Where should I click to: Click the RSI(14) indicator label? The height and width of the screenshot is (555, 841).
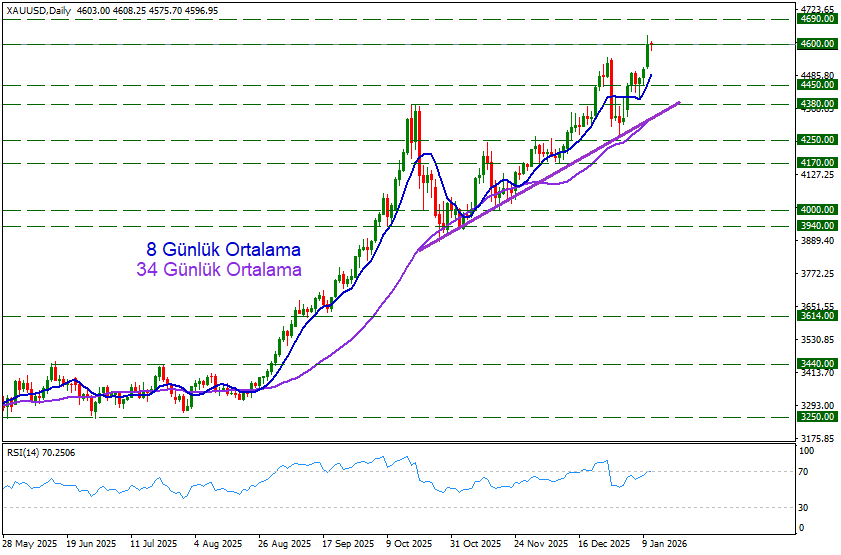(x=41, y=453)
